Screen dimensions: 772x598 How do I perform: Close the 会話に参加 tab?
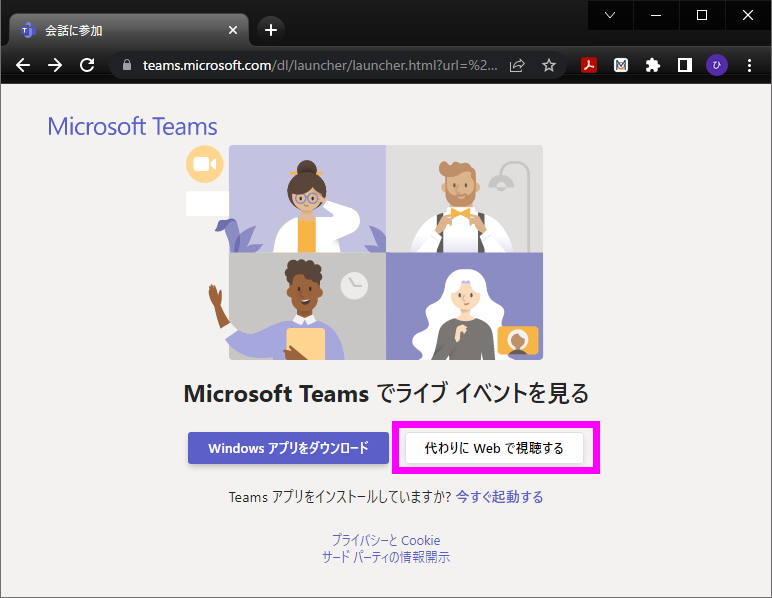(x=233, y=31)
